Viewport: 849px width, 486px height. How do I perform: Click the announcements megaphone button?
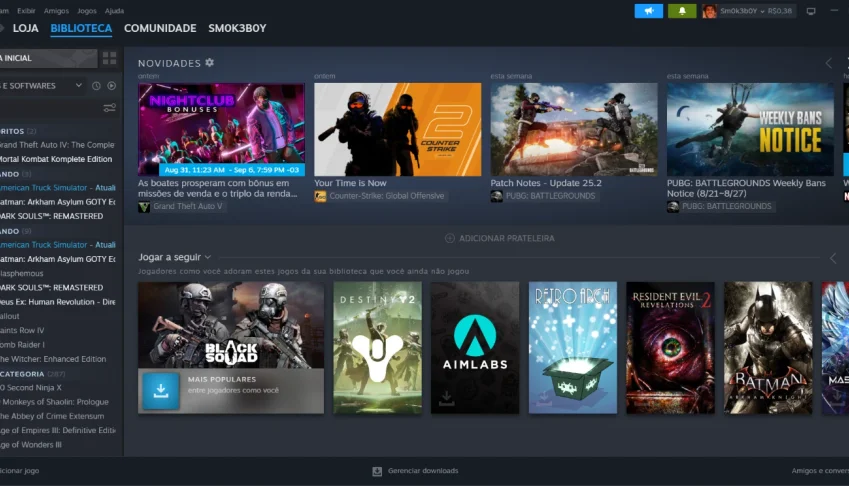tap(649, 11)
